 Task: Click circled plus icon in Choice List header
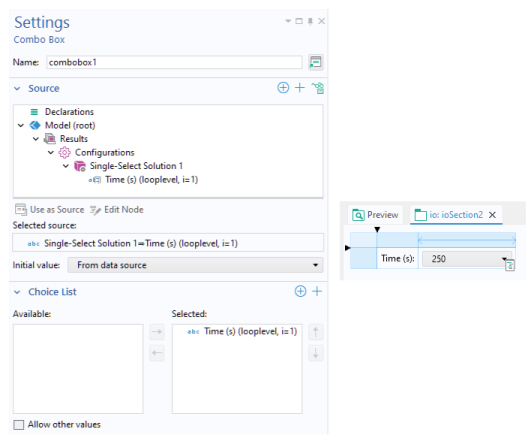300,291
